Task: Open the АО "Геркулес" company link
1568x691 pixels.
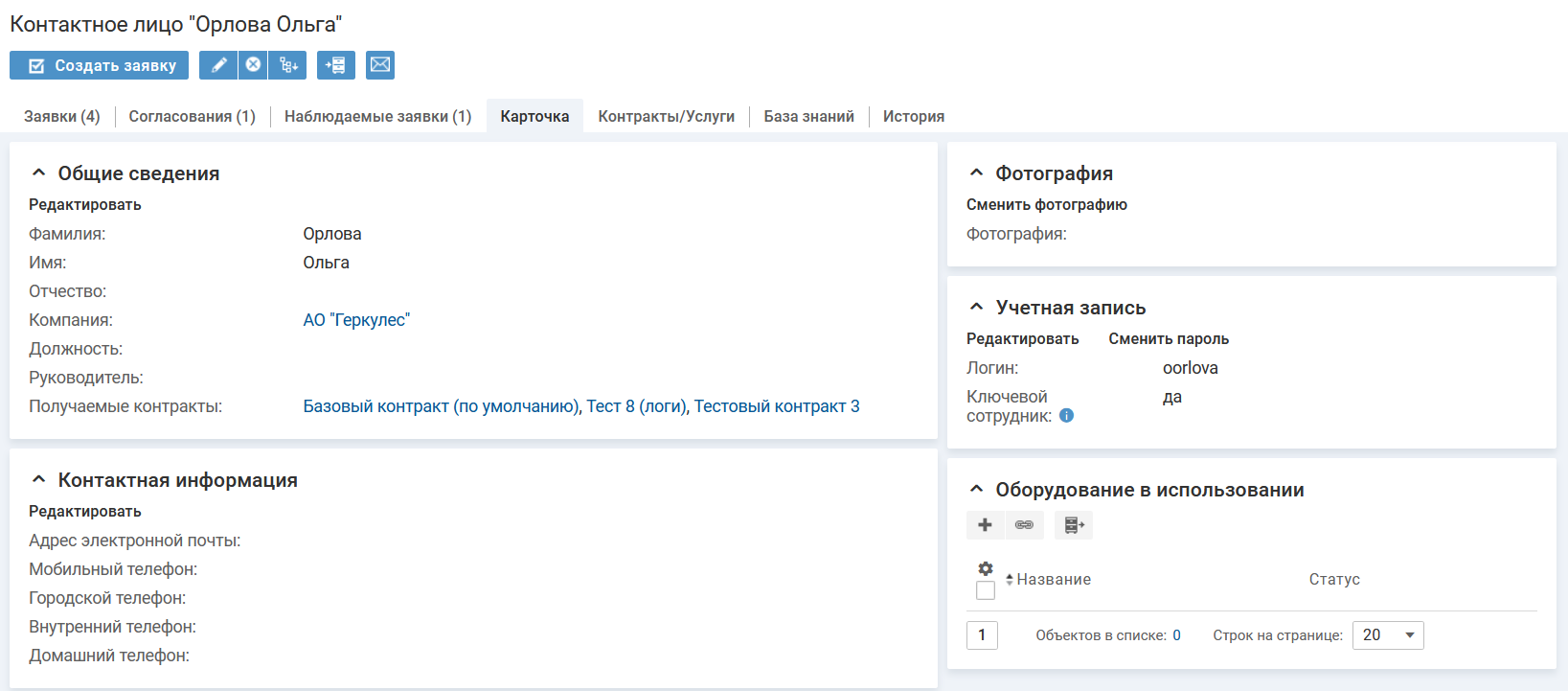Action: [356, 320]
